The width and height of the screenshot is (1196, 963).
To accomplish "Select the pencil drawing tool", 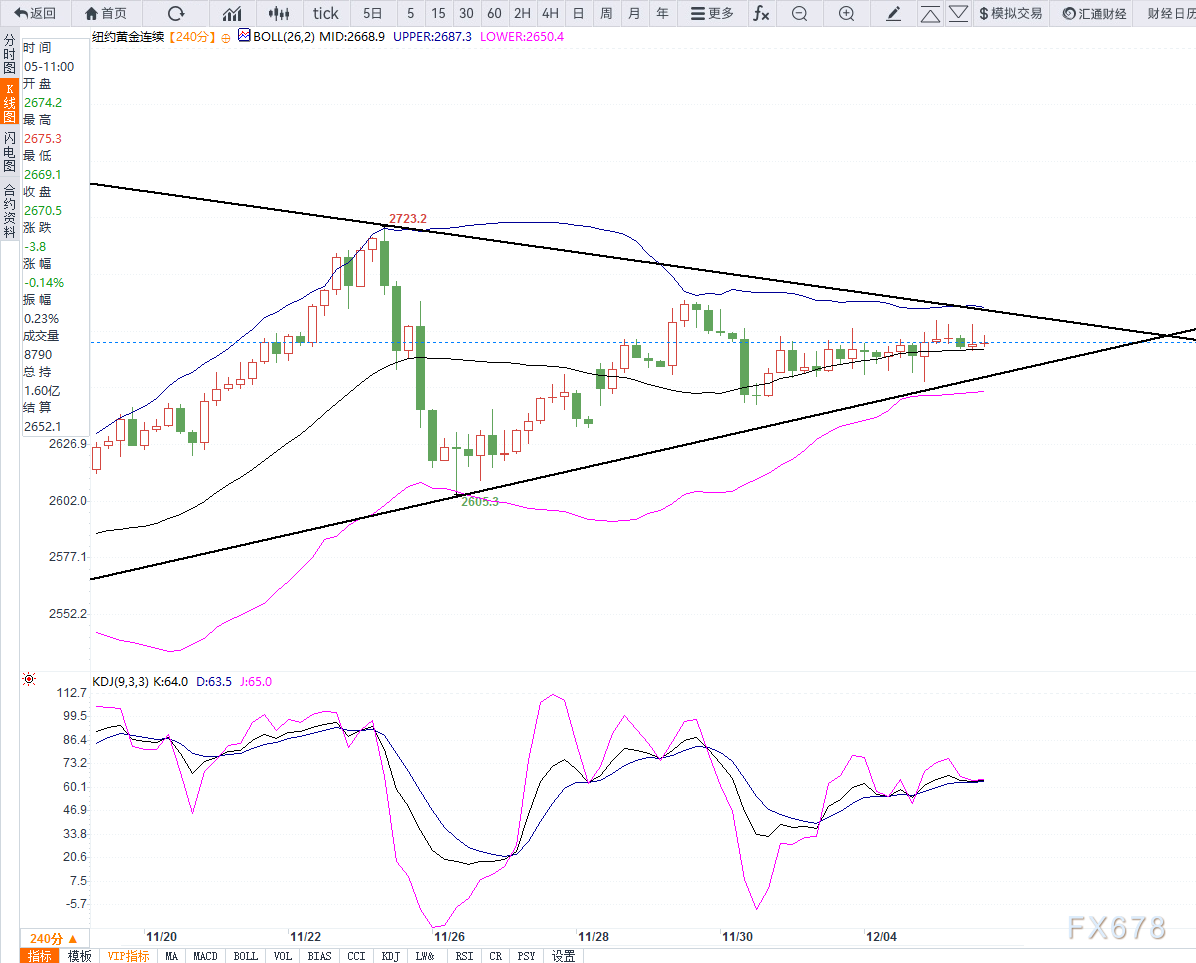I will (894, 13).
